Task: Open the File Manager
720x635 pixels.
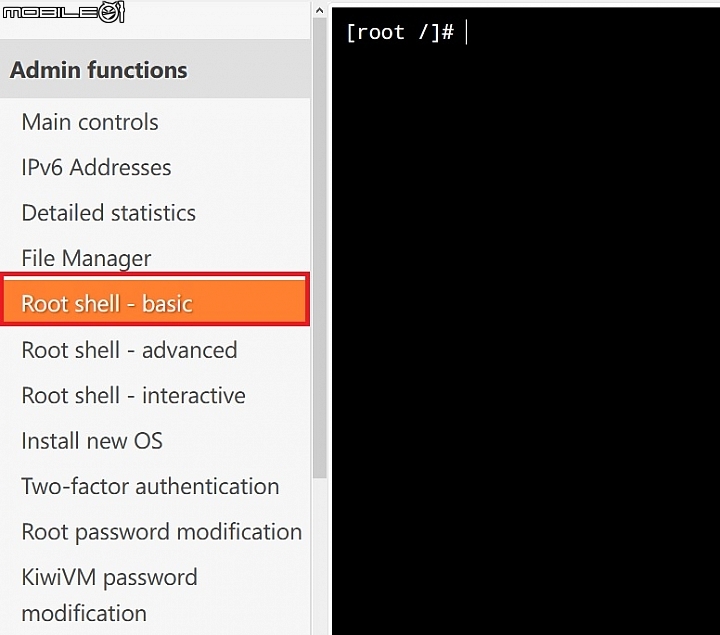Action: [x=86, y=258]
